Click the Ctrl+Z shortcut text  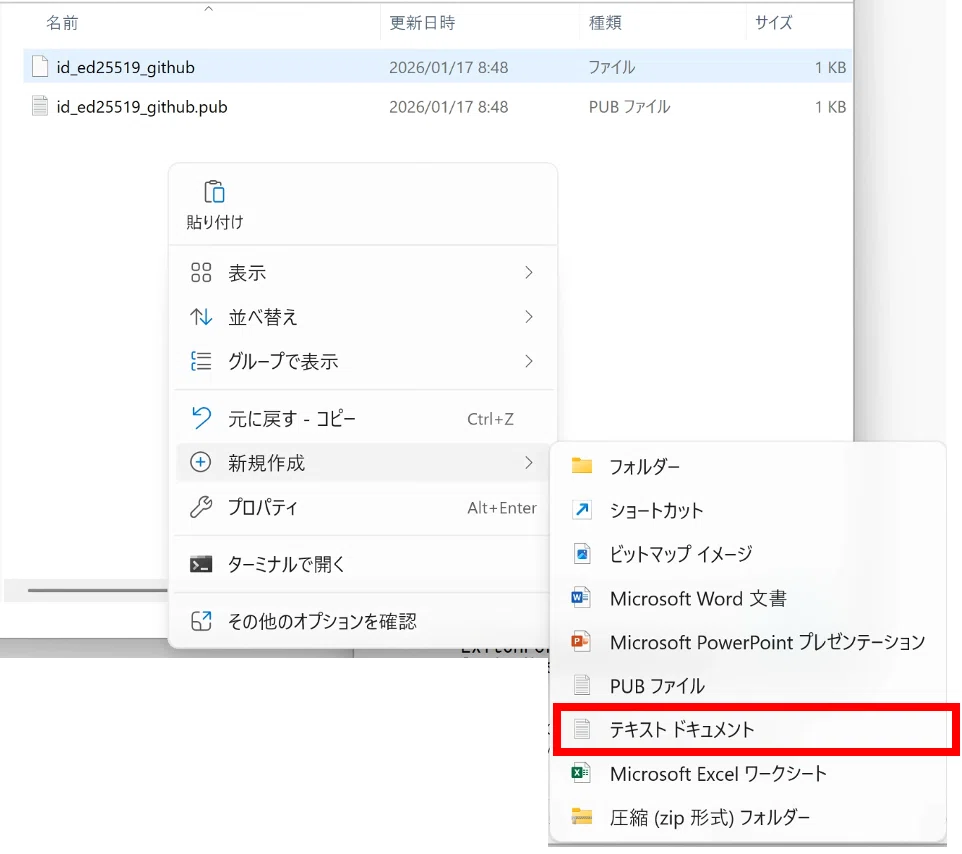tap(490, 419)
